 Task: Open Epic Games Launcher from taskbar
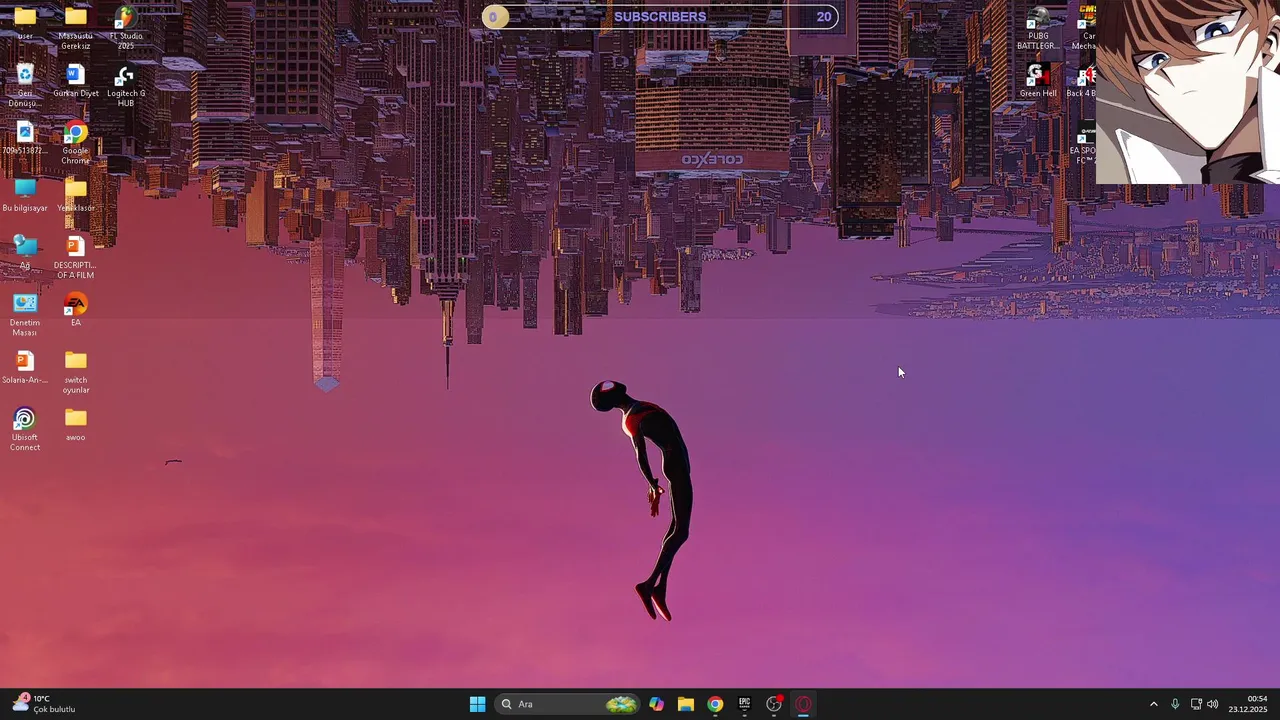point(744,704)
